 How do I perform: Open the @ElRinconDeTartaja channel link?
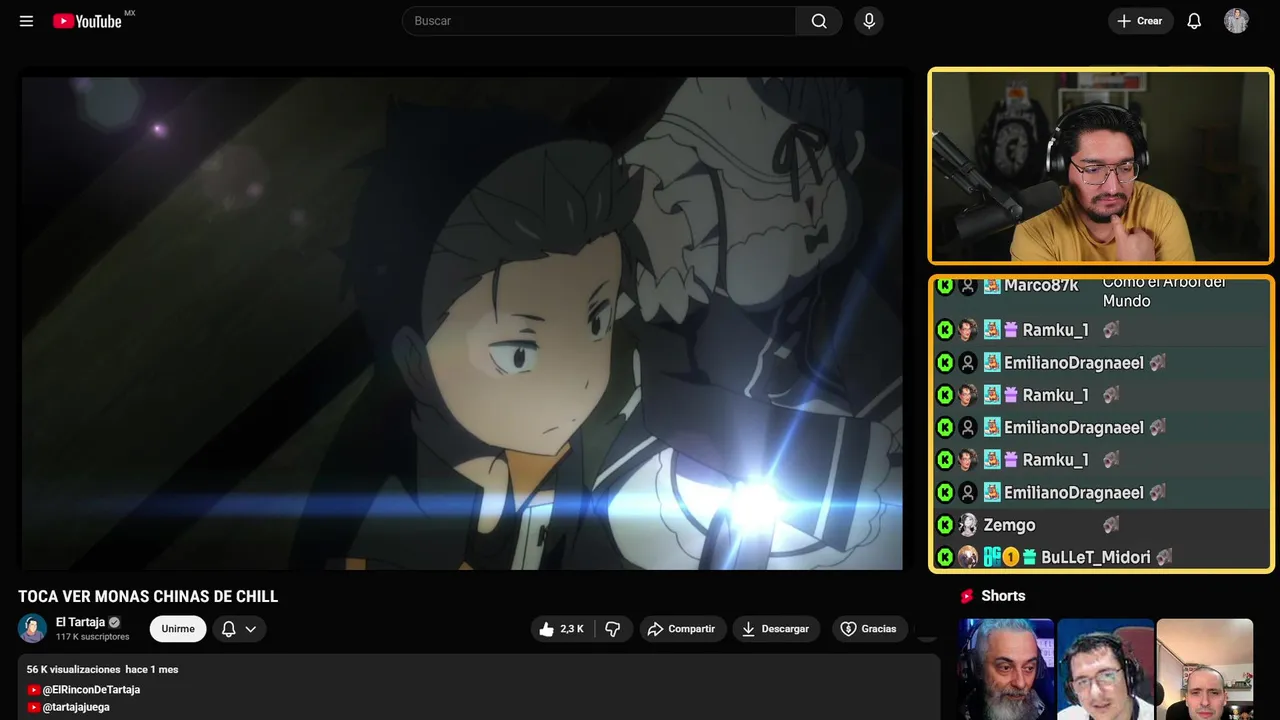tap(91, 690)
